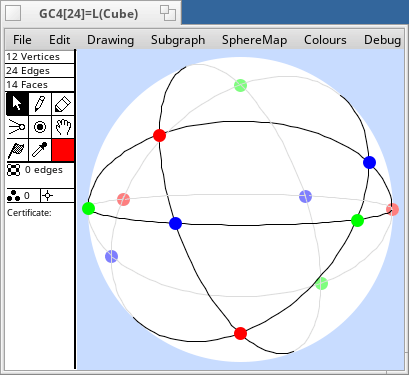Screen dimensions: 409x375
Task: Select the arrow pointer tool
Action: 17,104
